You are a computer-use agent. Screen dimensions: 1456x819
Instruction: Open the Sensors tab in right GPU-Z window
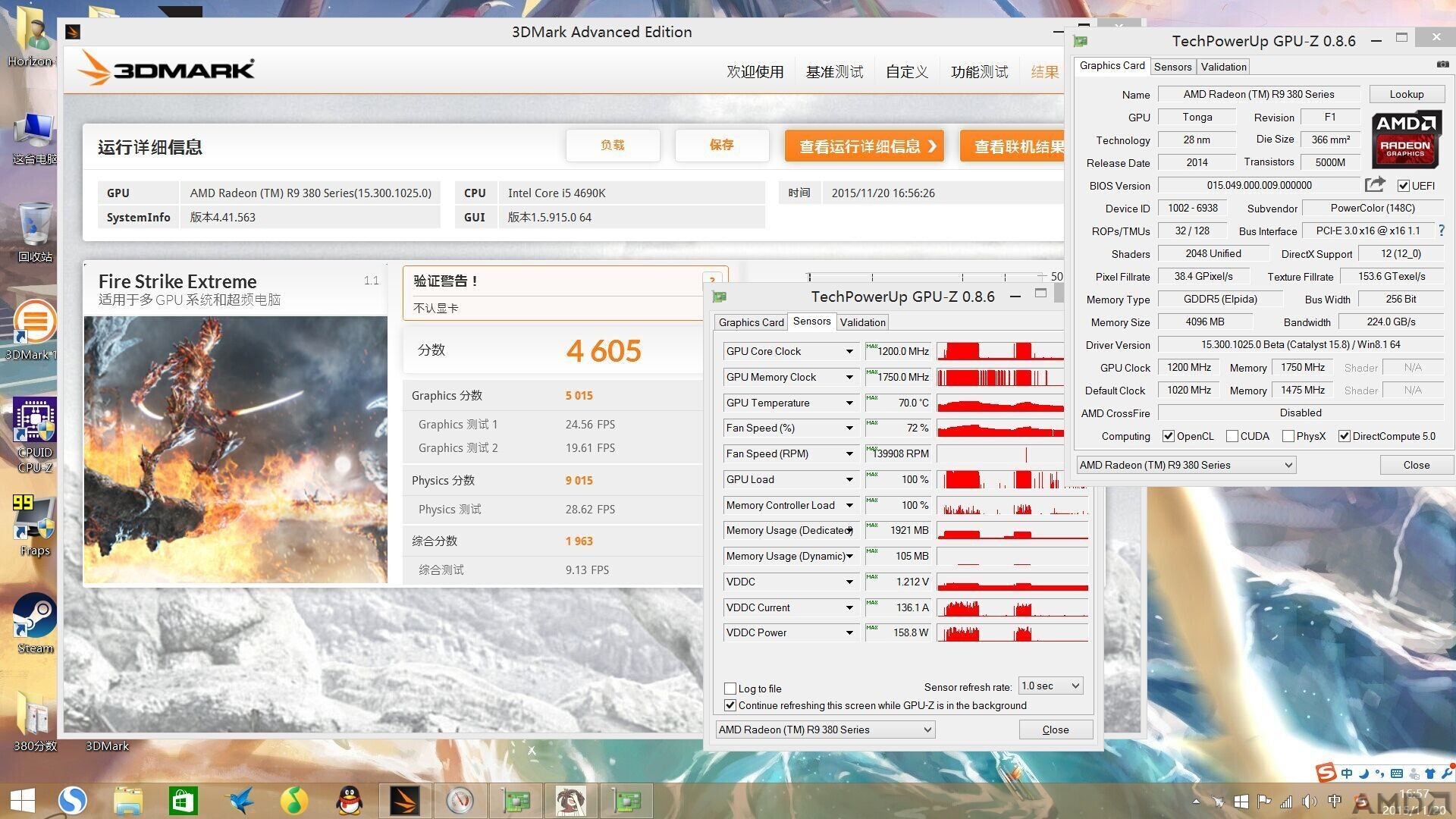click(1172, 67)
